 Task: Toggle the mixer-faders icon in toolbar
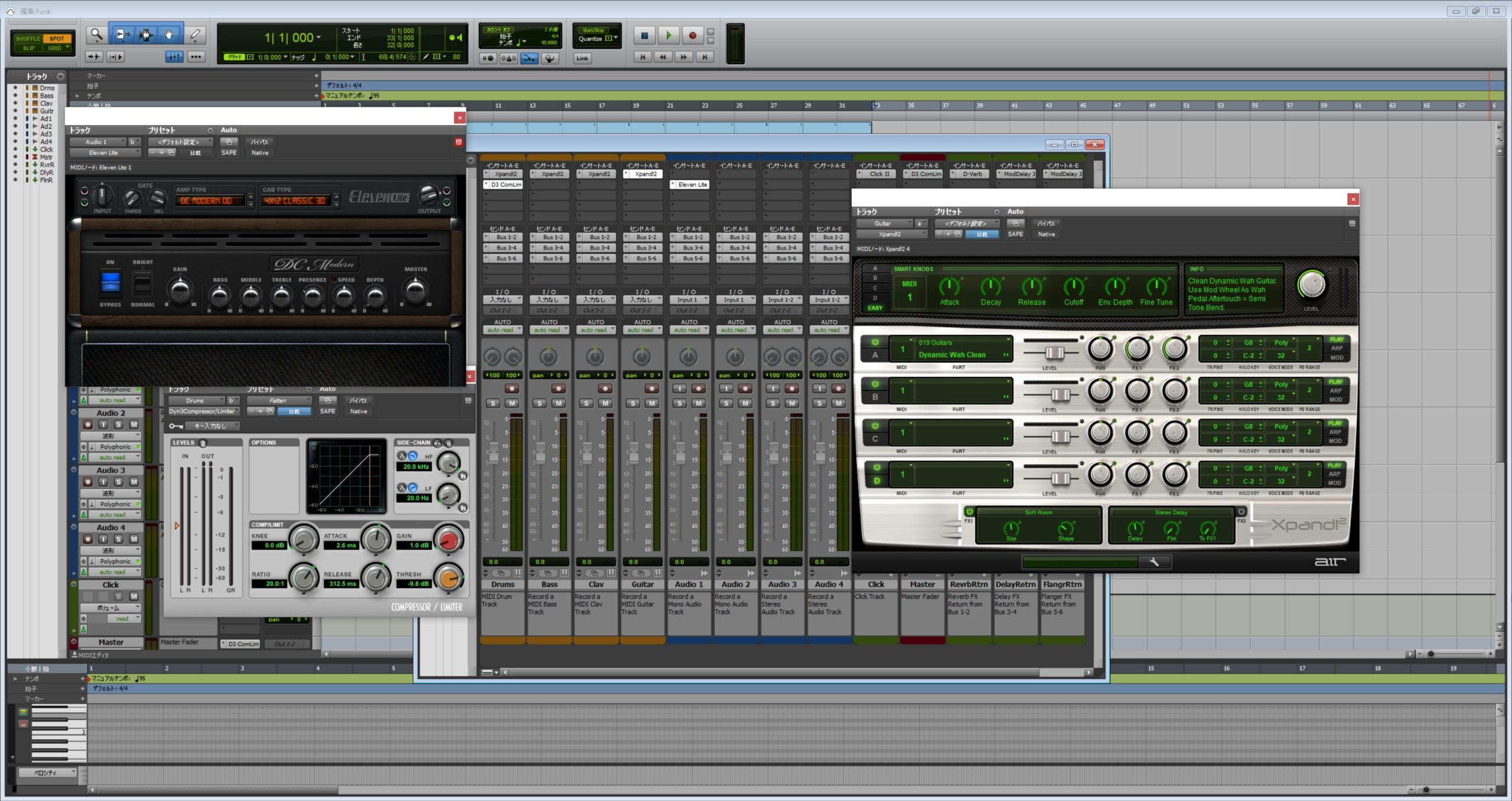pos(174,57)
